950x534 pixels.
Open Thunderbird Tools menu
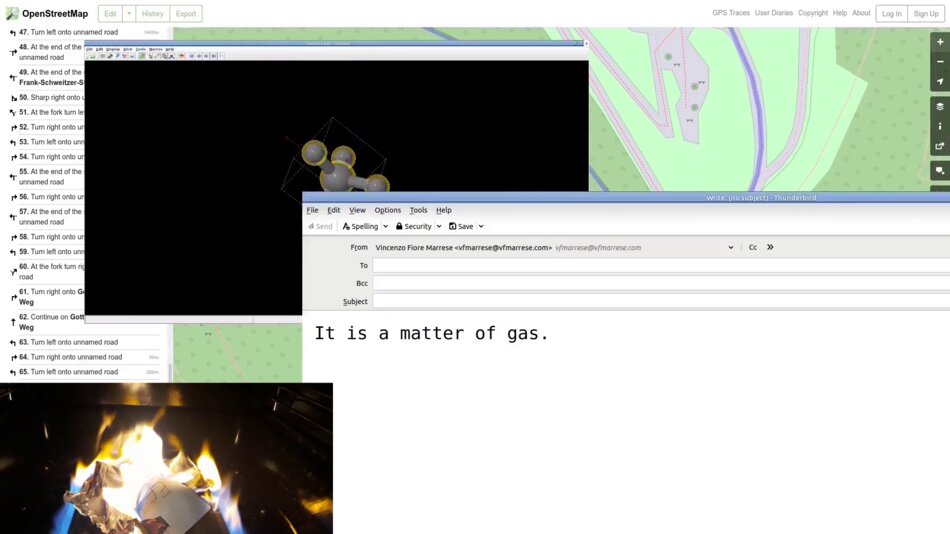click(419, 210)
